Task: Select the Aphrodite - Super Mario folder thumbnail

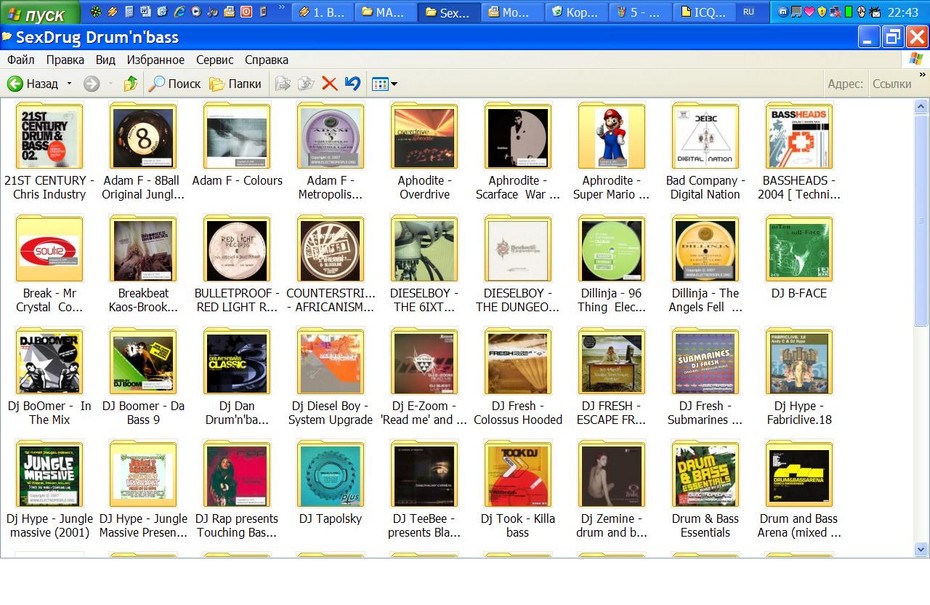Action: coord(611,137)
